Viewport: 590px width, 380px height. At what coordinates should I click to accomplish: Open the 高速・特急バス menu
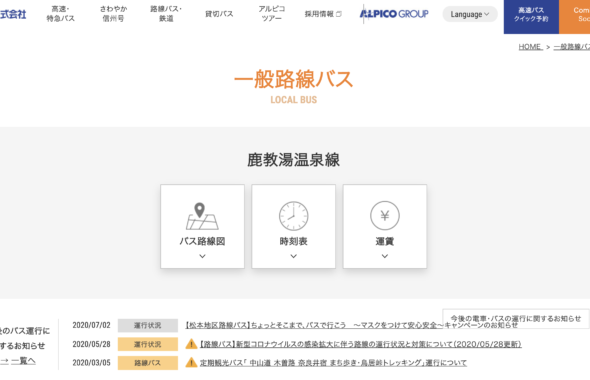[61, 14]
